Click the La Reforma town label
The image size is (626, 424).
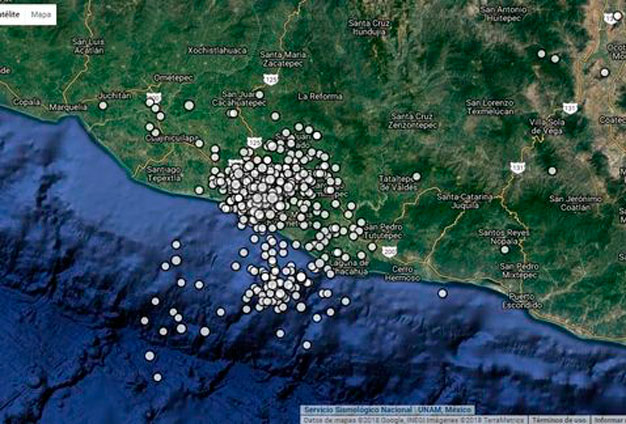point(323,97)
